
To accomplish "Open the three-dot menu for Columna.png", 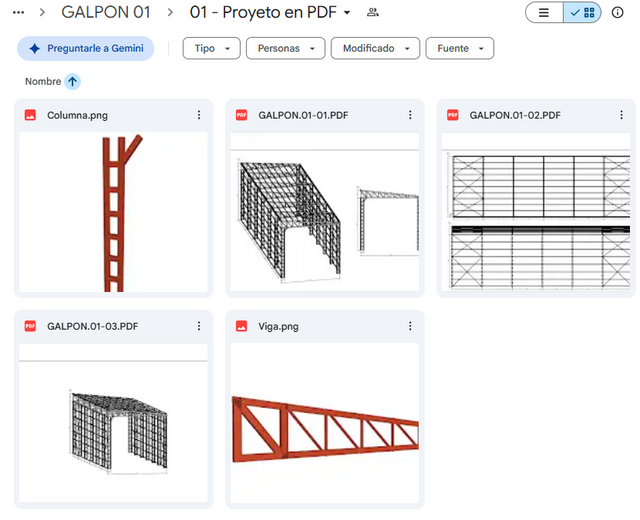I will tap(199, 115).
